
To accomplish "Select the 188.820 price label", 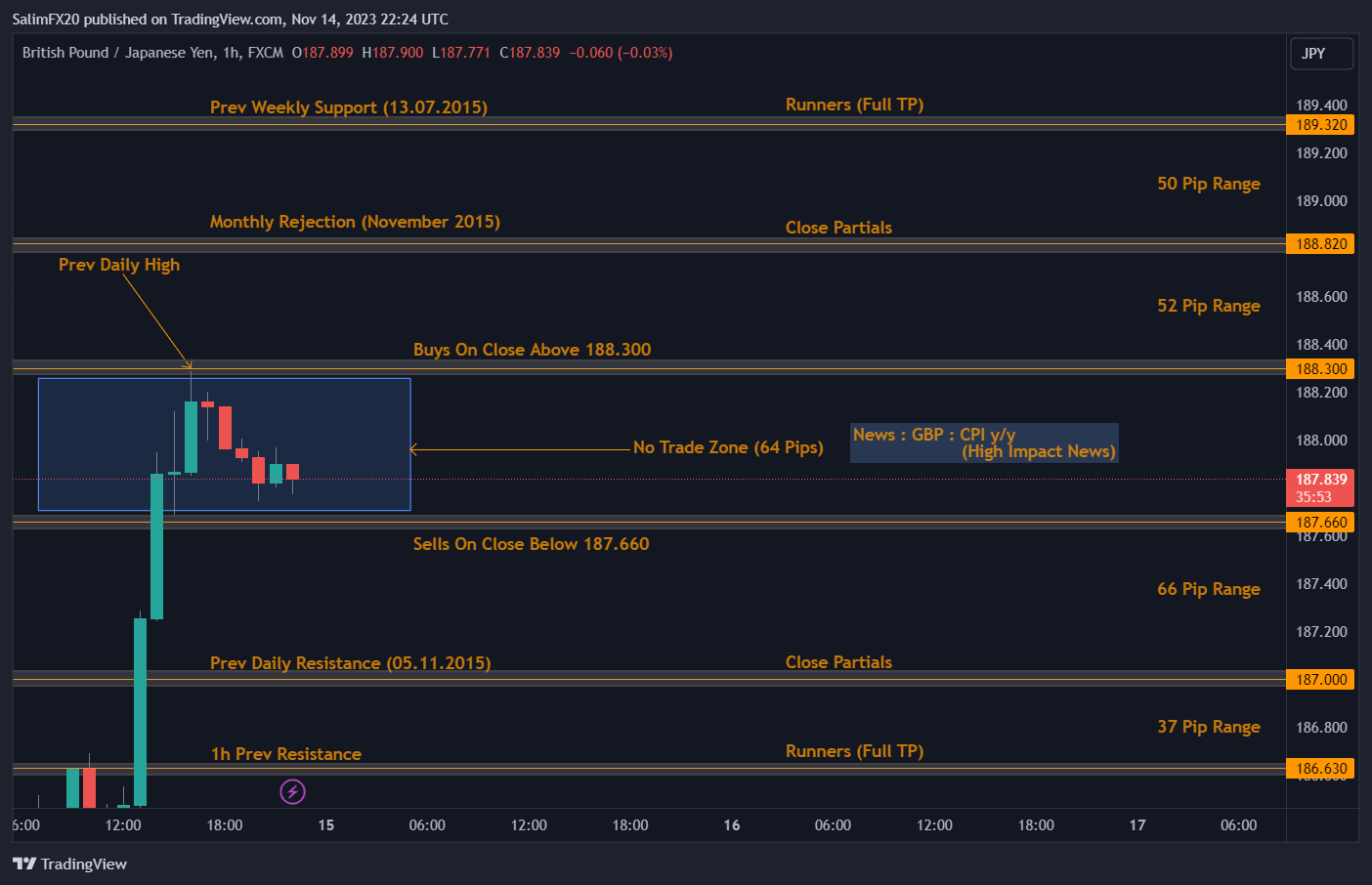I will tap(1321, 244).
